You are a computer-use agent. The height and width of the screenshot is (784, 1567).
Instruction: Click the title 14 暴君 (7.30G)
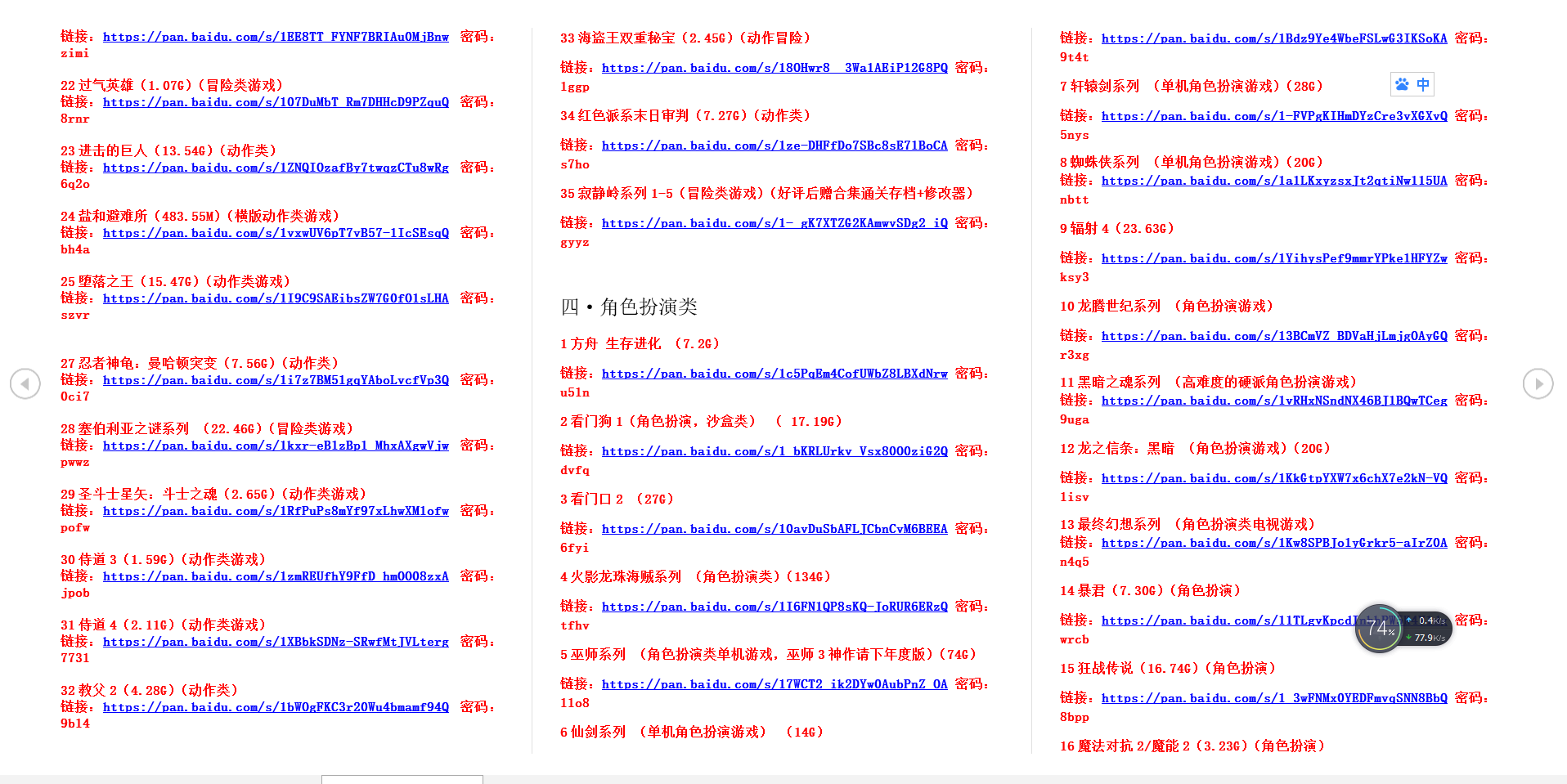(1151, 590)
